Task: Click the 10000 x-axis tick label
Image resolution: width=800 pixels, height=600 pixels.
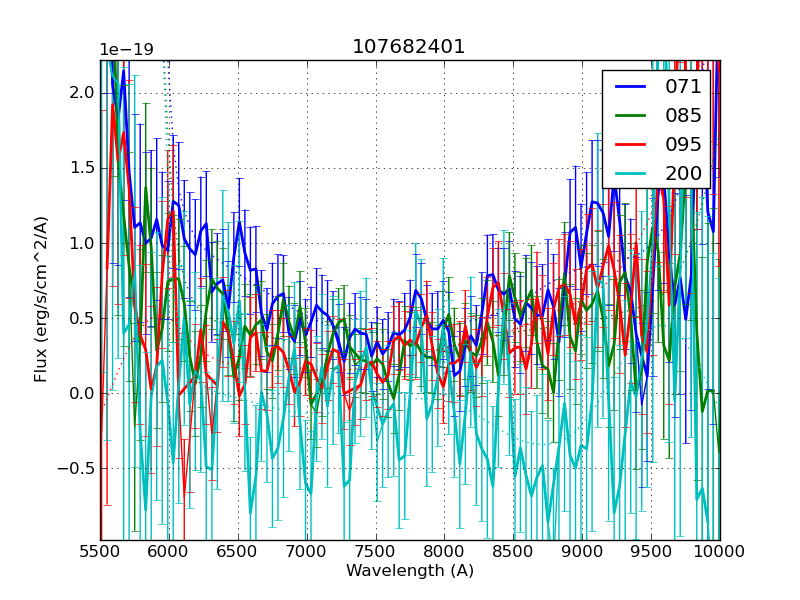Action: pyautogui.click(x=720, y=552)
